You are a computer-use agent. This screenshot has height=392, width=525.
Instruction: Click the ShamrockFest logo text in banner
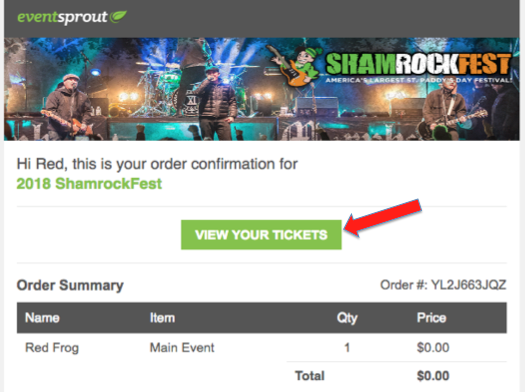point(418,64)
